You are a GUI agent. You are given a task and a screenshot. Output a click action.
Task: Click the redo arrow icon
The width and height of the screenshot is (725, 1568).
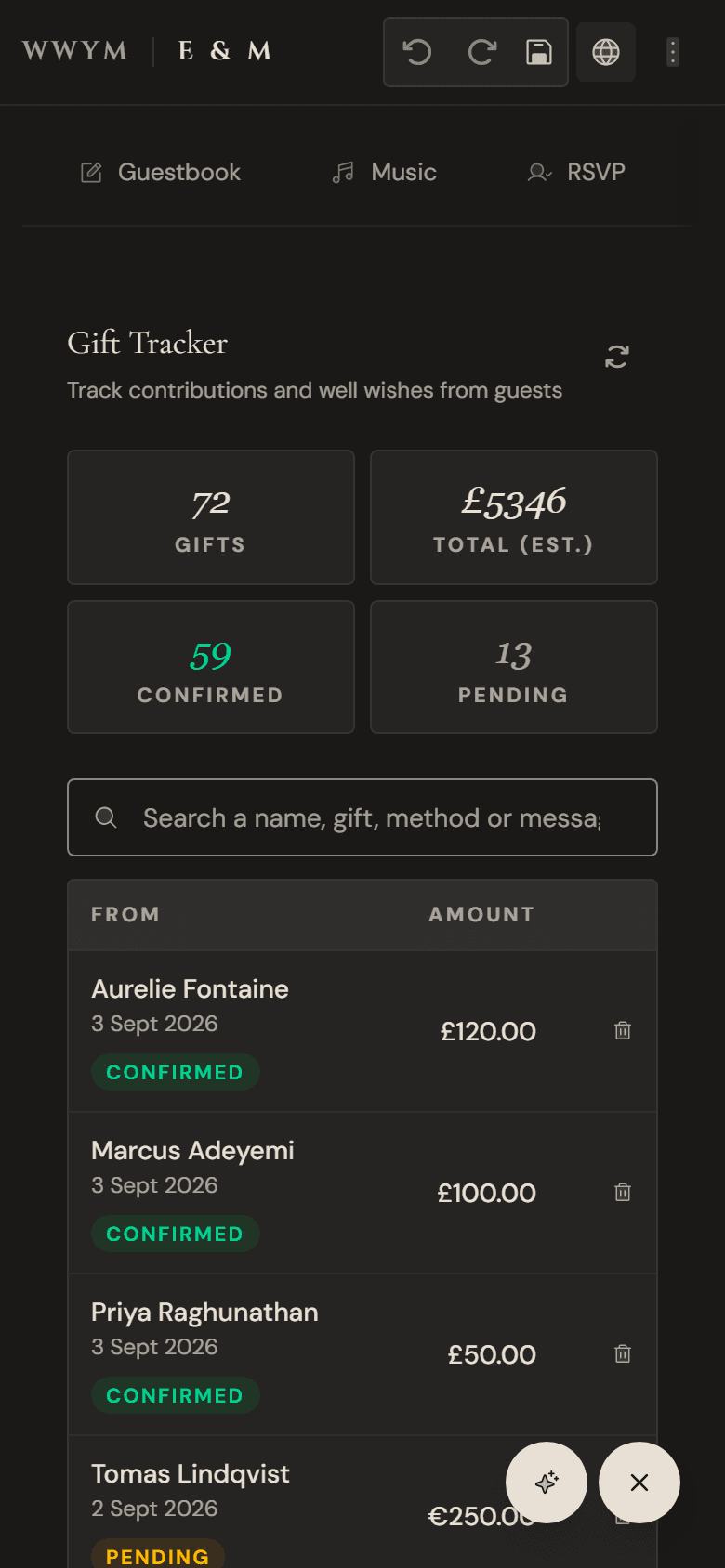(x=481, y=52)
